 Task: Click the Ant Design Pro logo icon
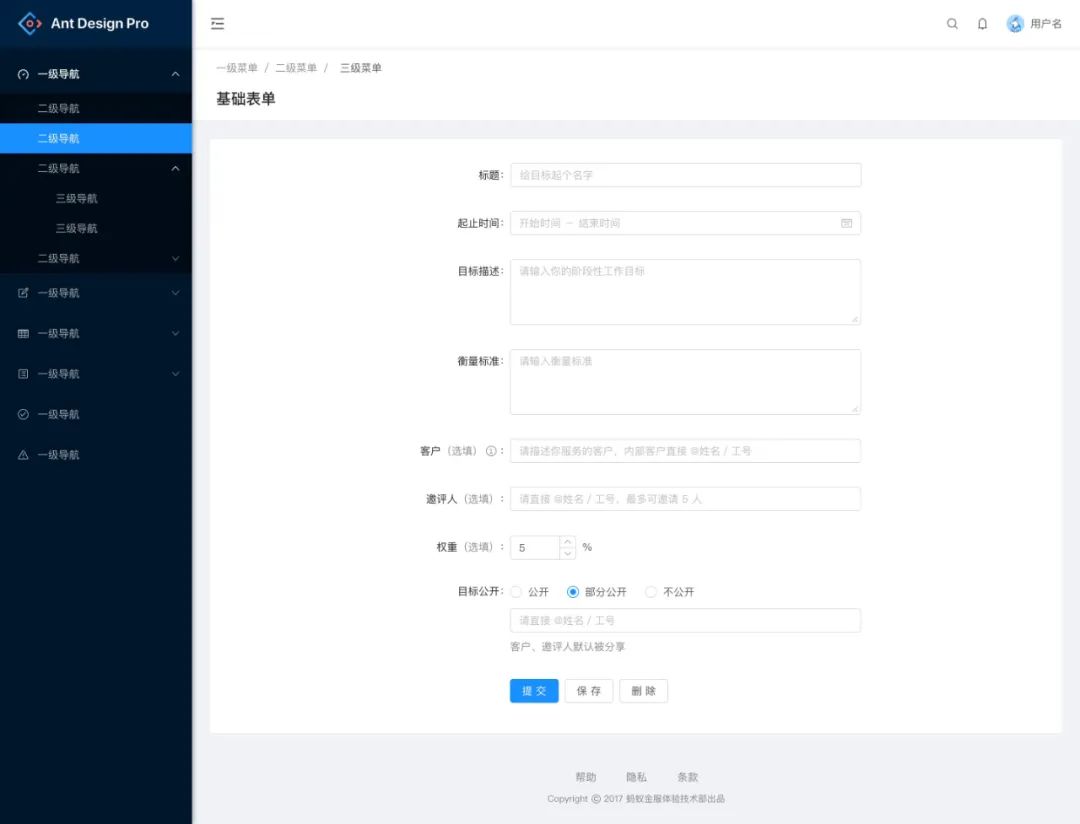click(30, 23)
